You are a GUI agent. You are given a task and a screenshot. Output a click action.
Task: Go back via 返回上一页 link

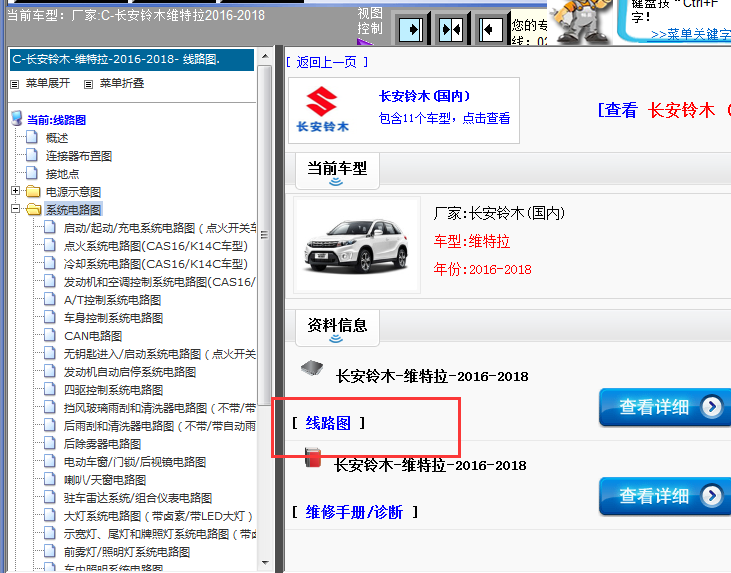click(326, 62)
